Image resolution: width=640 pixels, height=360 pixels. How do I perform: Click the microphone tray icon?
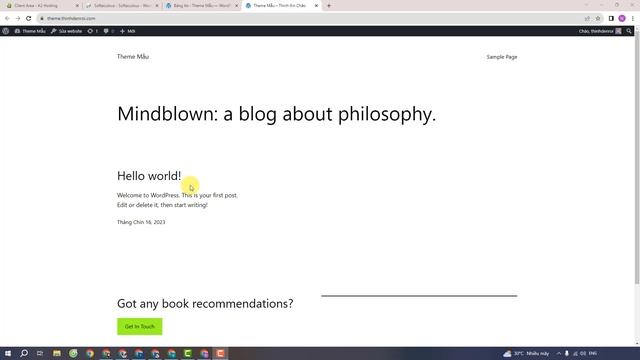coord(567,353)
